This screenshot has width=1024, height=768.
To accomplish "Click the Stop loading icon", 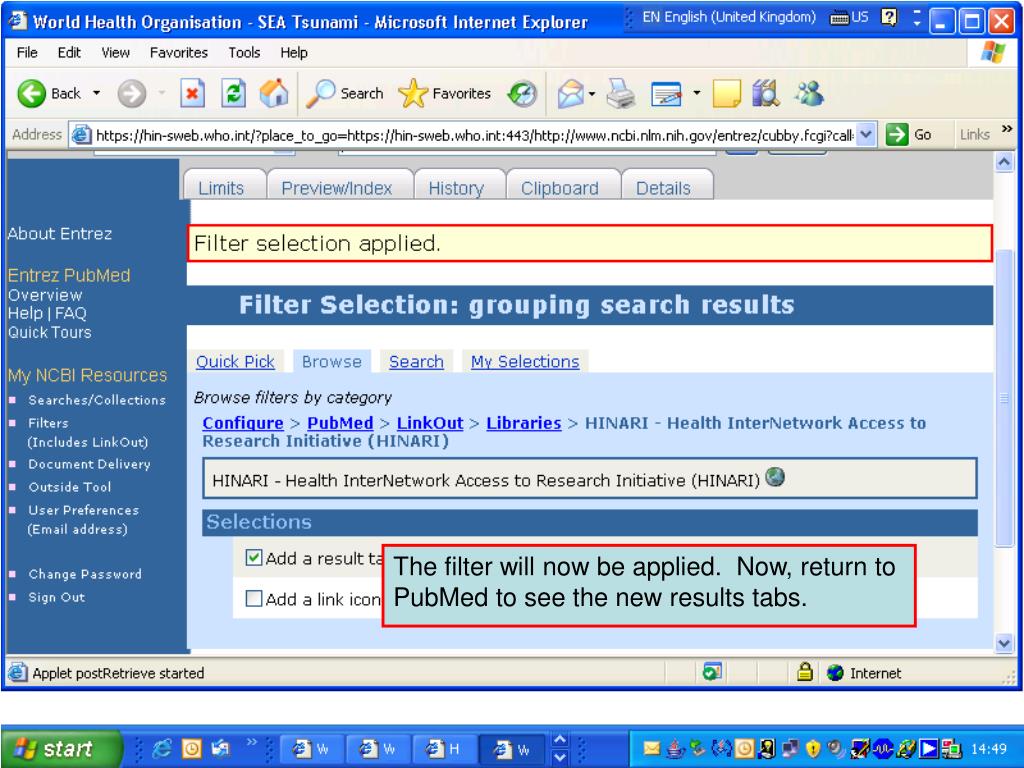I will 192,93.
